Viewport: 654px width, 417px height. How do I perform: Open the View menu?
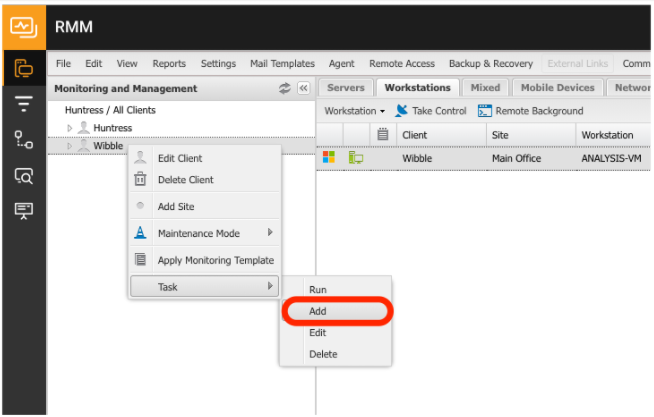(x=127, y=63)
